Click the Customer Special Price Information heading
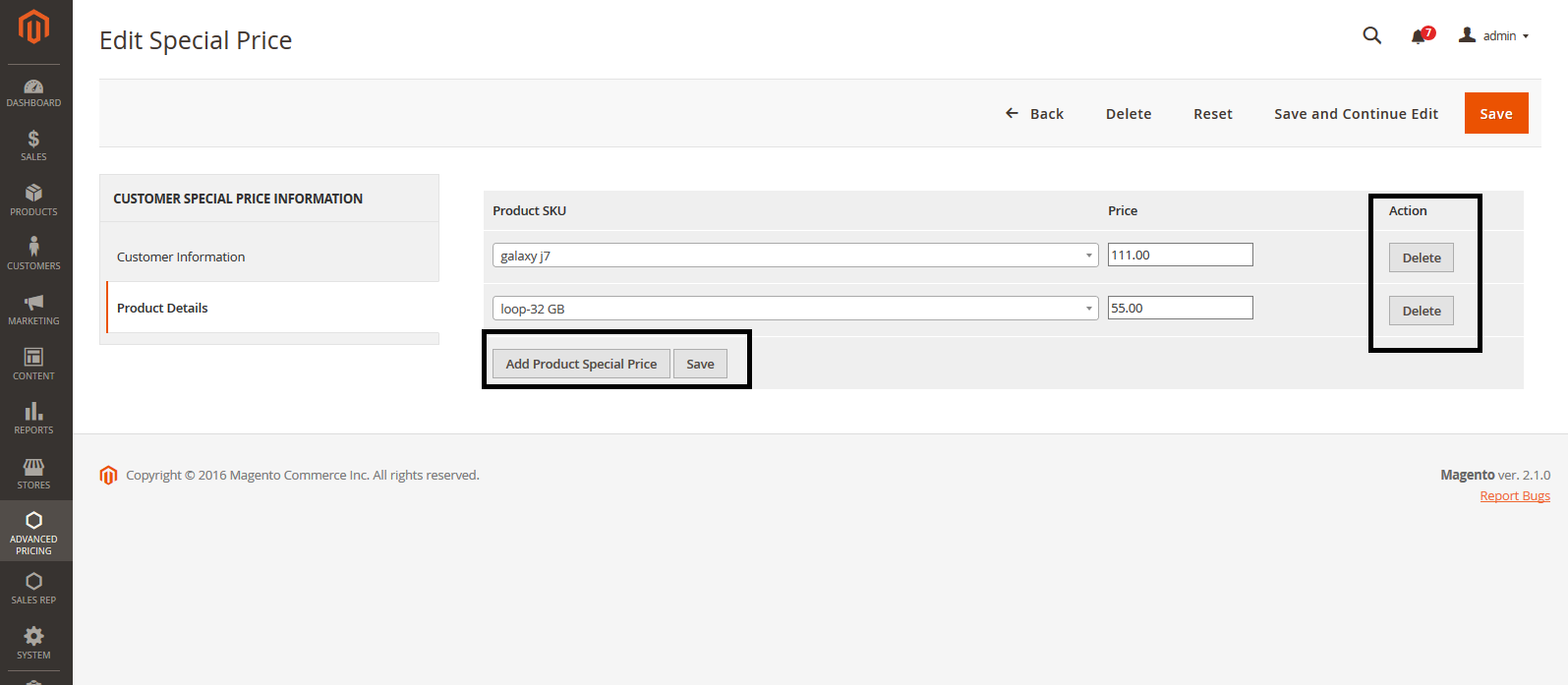 point(238,199)
